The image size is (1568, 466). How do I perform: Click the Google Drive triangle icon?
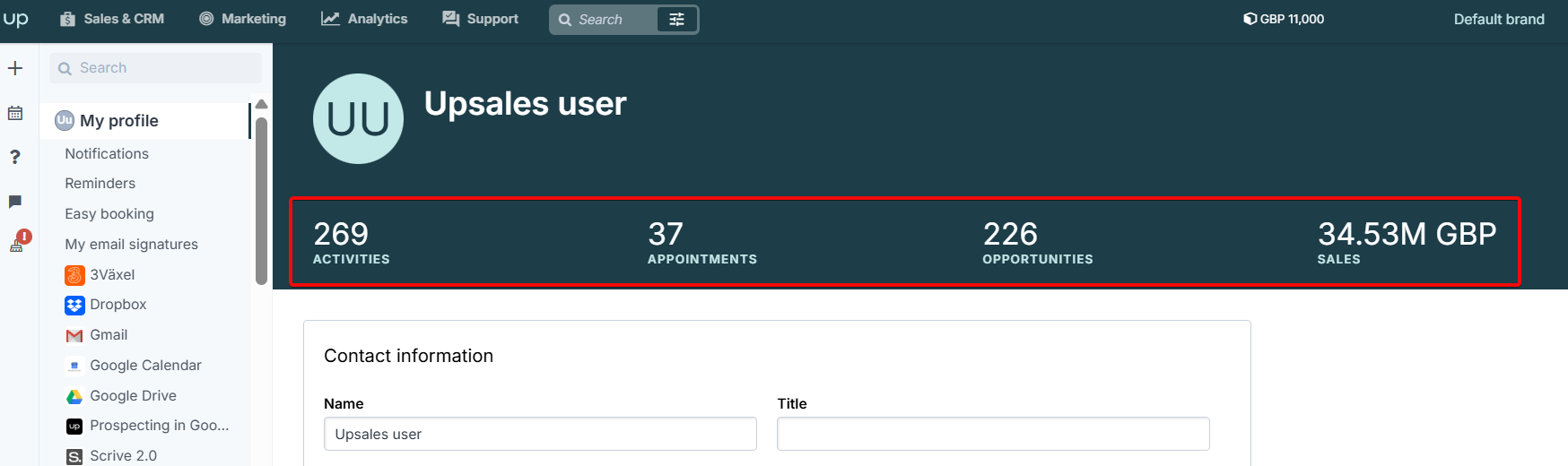[x=74, y=396]
